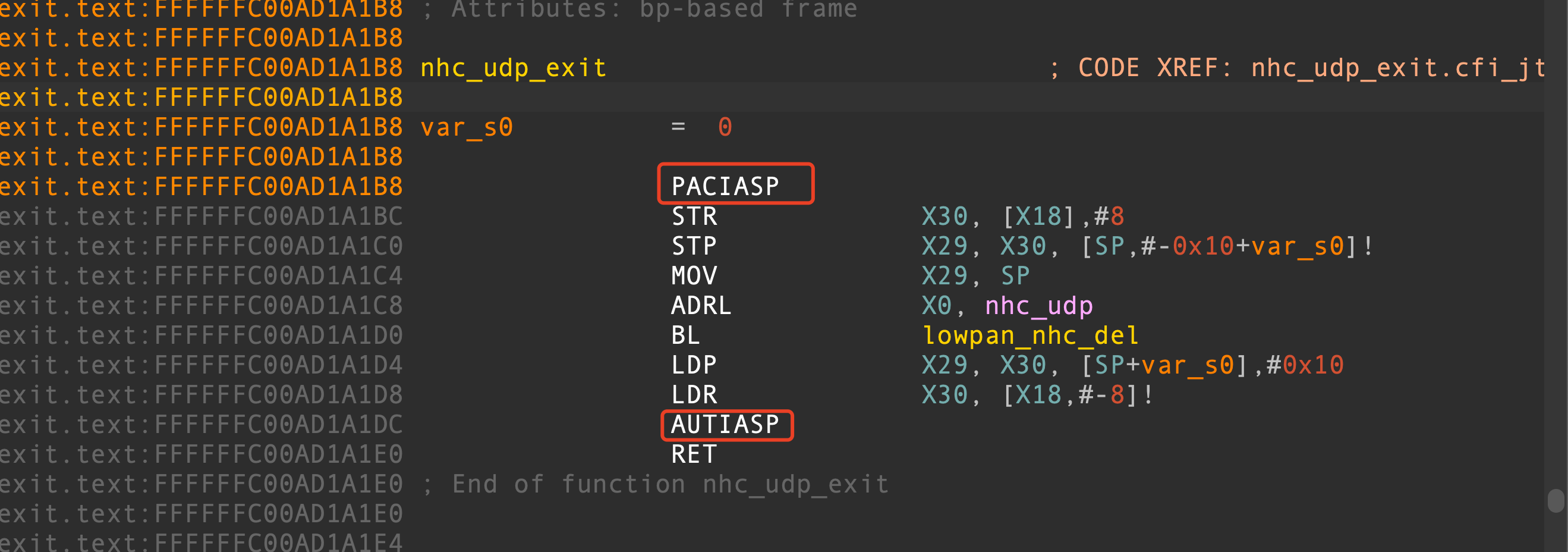This screenshot has width=1568, height=552.
Task: Click the var_s0 variable definition
Action: coord(467,127)
